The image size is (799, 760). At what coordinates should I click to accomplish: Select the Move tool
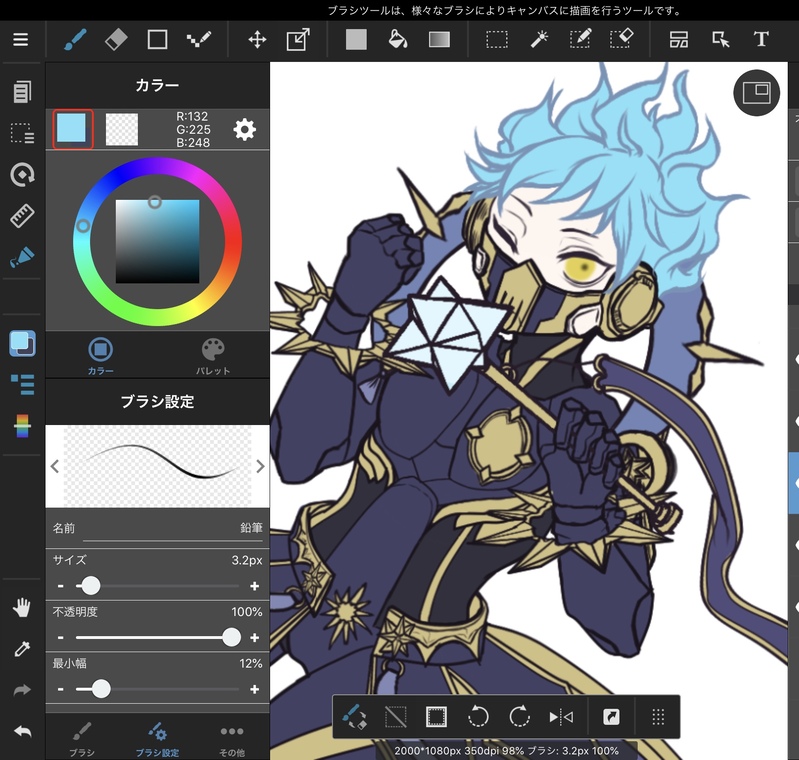tap(257, 39)
